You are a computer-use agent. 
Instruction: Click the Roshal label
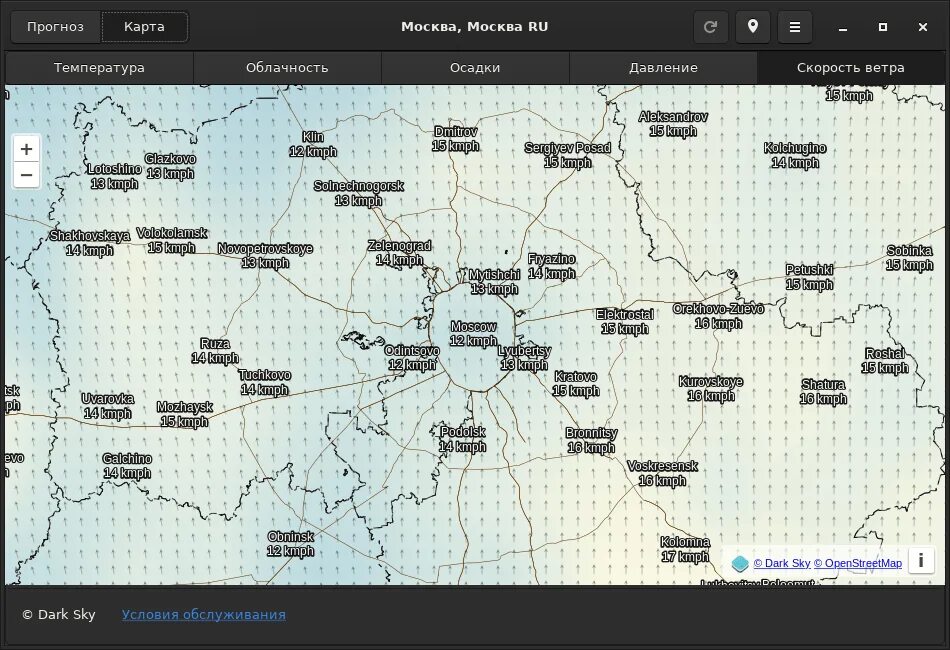pos(885,360)
